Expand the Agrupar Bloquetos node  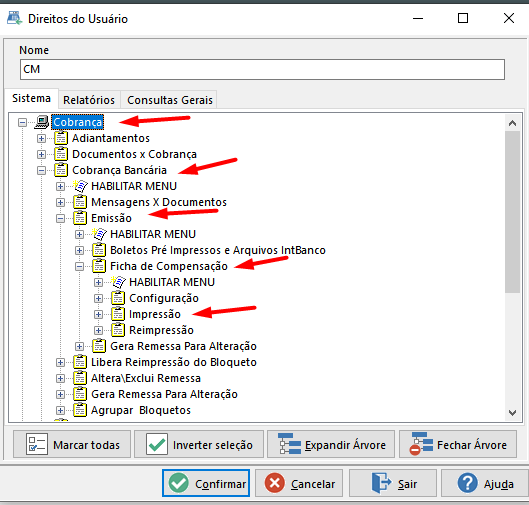point(60,410)
